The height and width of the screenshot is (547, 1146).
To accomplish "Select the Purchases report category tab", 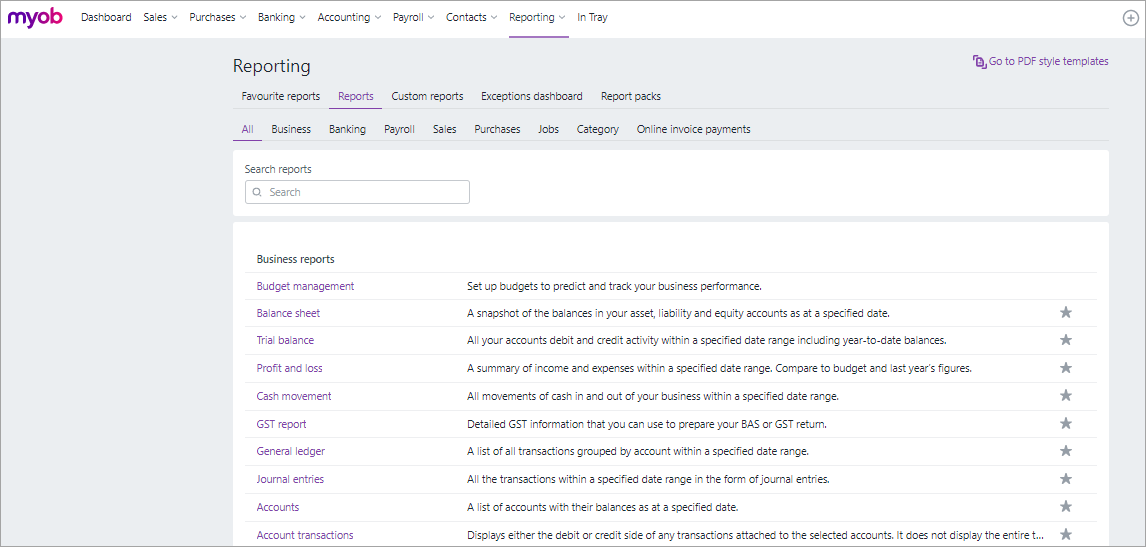I will pos(497,129).
